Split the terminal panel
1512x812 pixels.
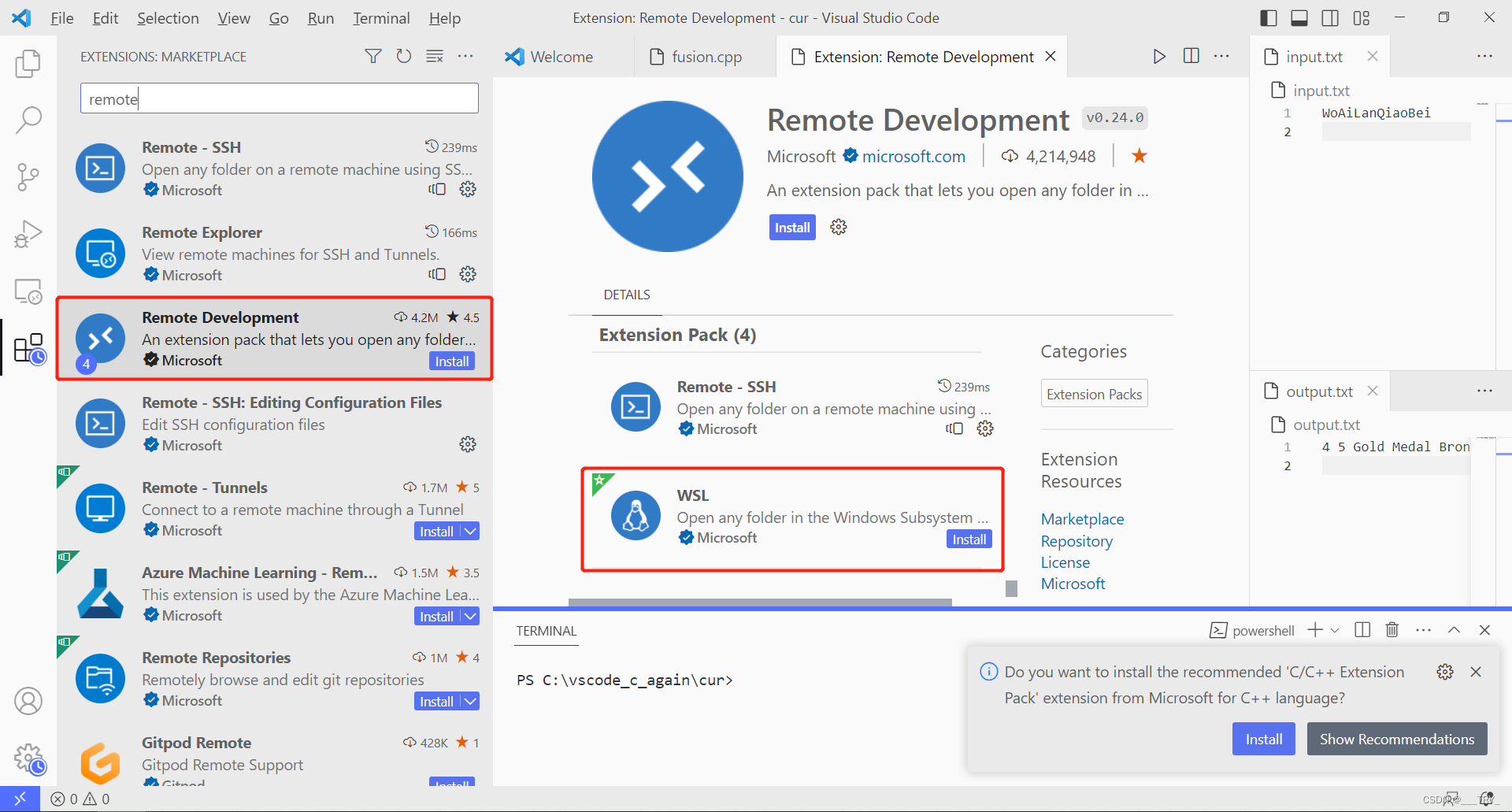click(x=1362, y=630)
